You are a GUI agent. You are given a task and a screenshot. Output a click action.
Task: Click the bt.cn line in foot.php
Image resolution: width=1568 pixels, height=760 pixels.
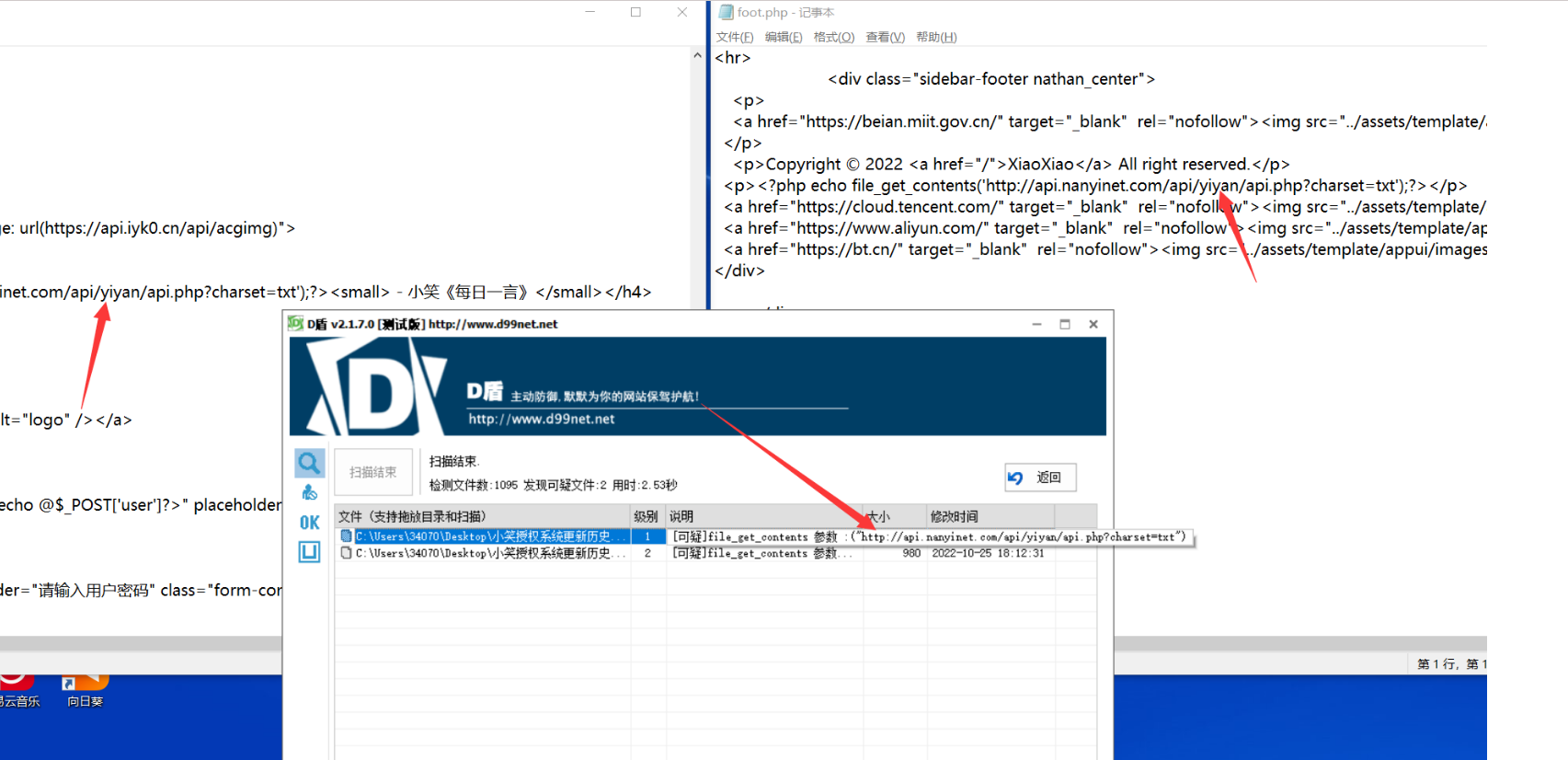point(1105,249)
